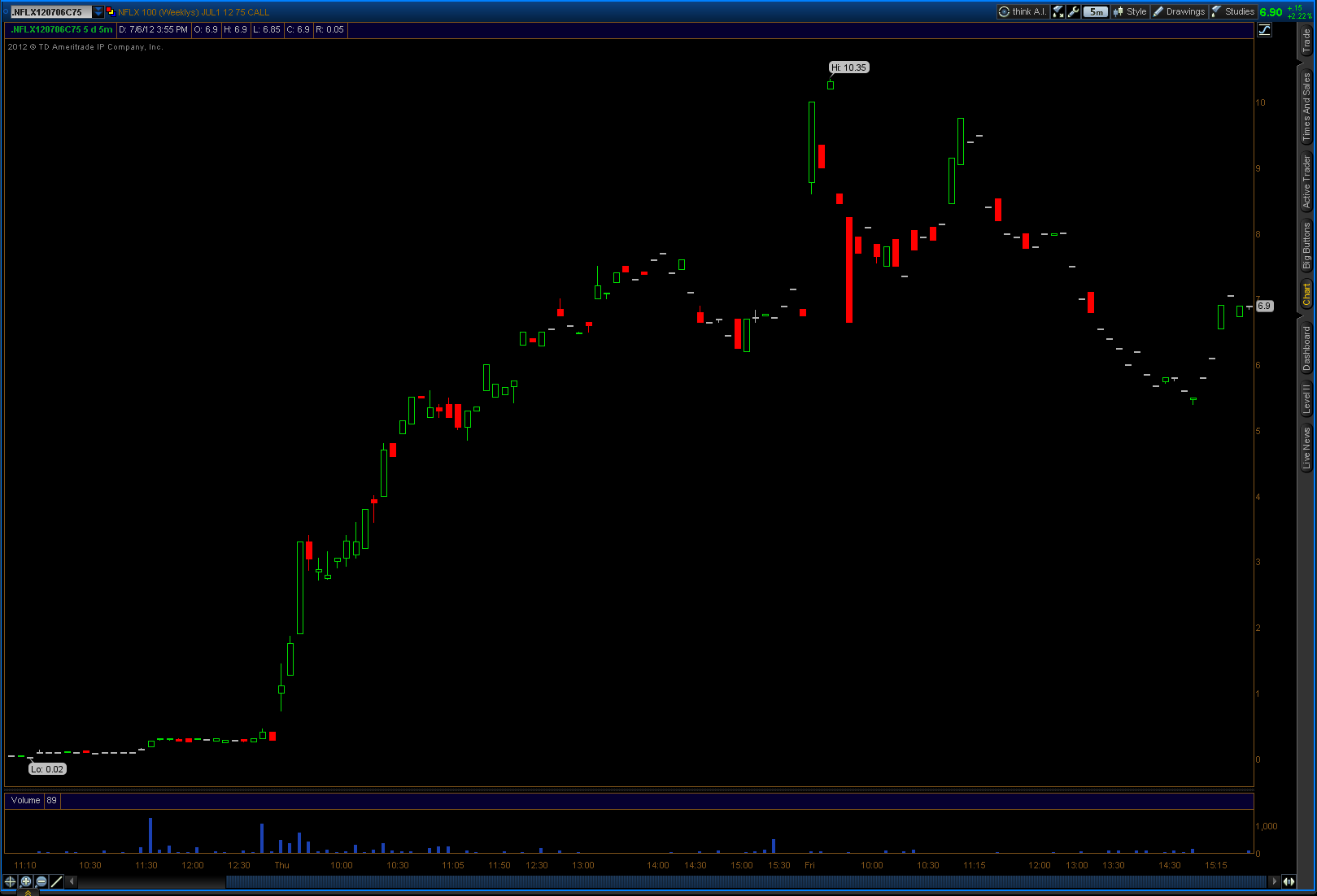Activate the crosshair pan tool
Viewport: 1317px width, 896px height.
pos(11,881)
